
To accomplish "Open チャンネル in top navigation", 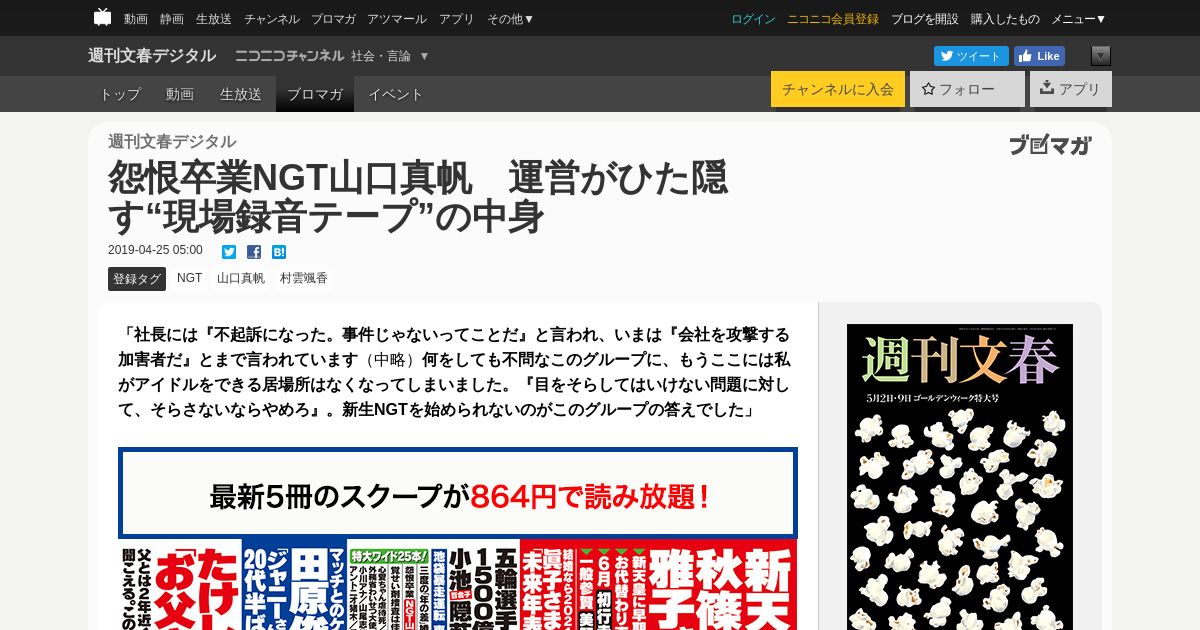I will (271, 19).
